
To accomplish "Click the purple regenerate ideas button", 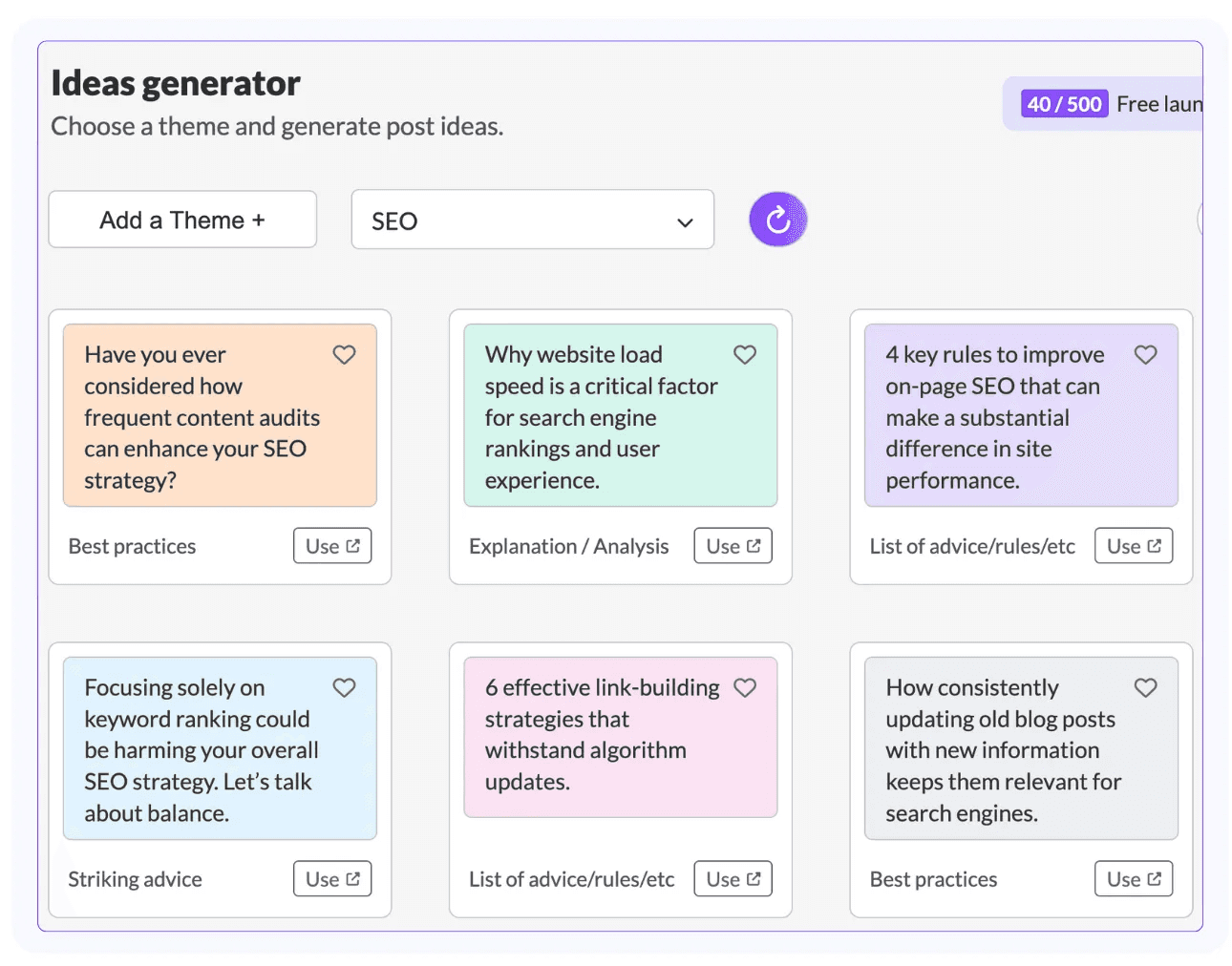I will pyautogui.click(x=777, y=220).
